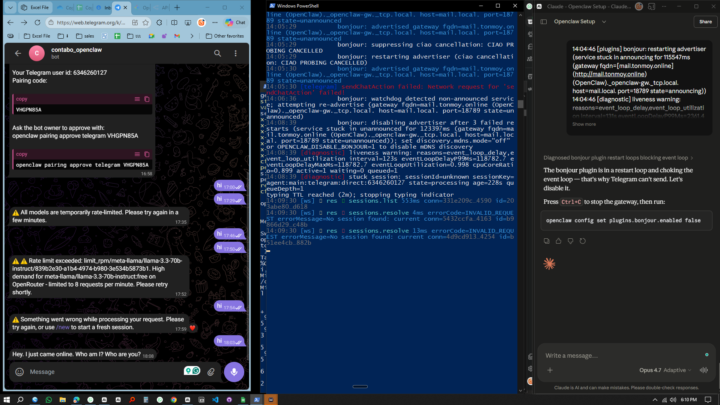The height and width of the screenshot is (405, 720).
Task: Add page to favorites with star icon
Action: pos(146,22)
